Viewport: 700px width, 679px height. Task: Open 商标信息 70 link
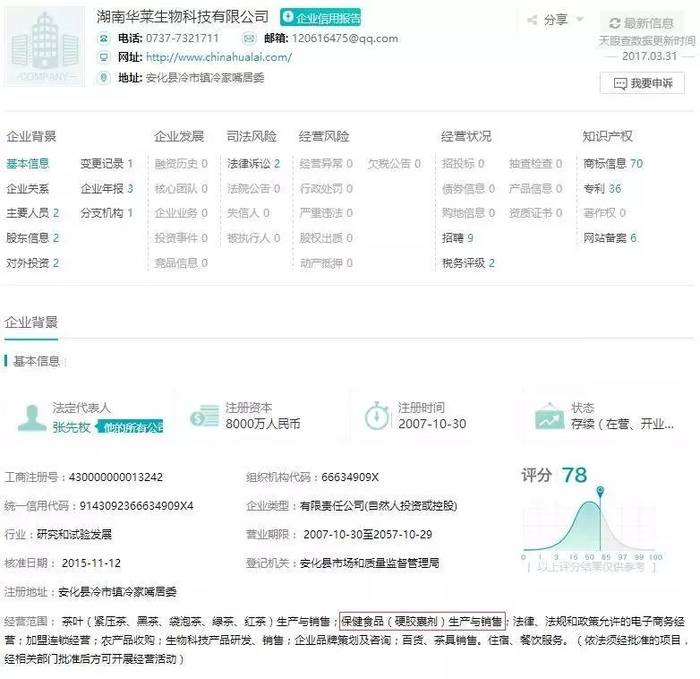point(613,164)
